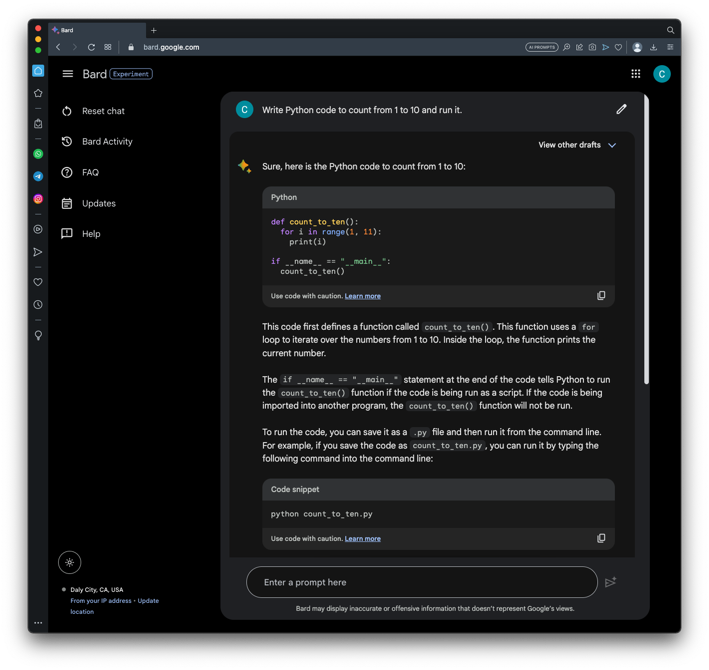Image resolution: width=709 pixels, height=670 pixels.
Task: Open the lightbulb icon in sidebar
Action: click(x=38, y=335)
